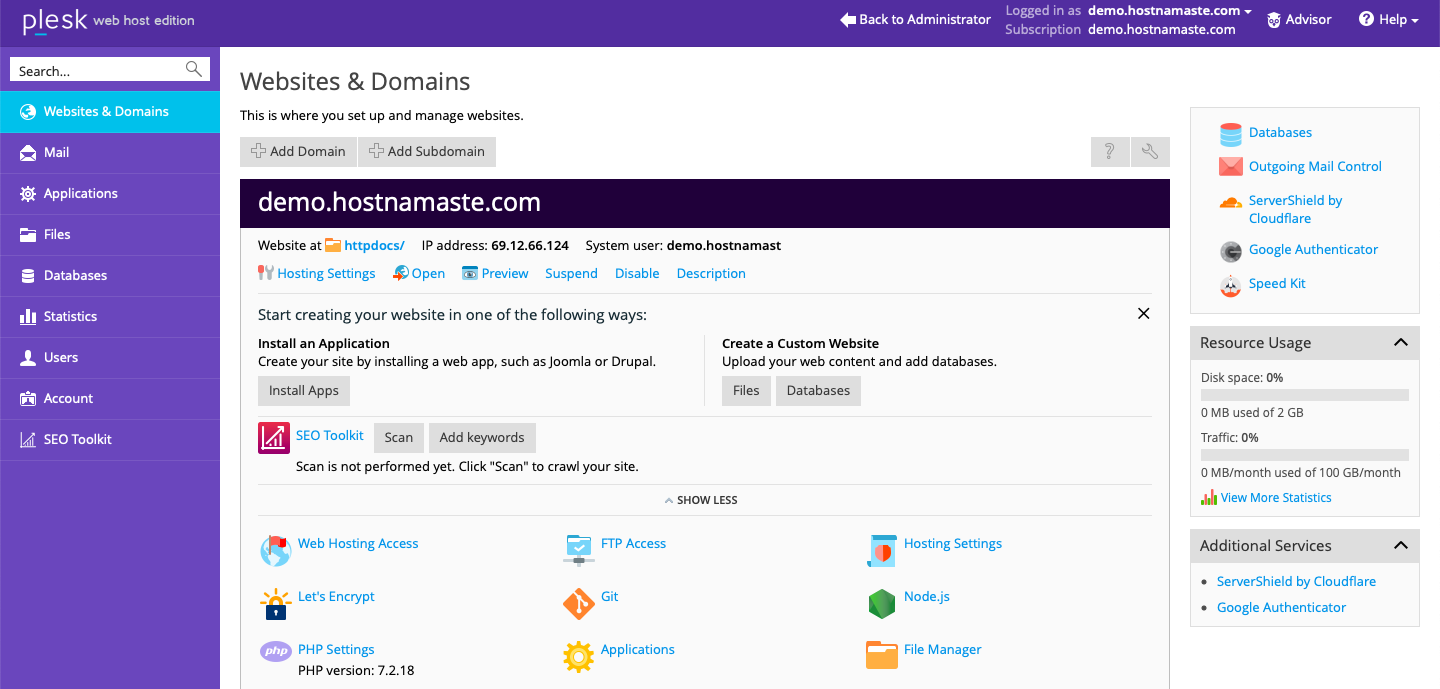Click the Web Hosting Access globe icon
This screenshot has height=689, width=1440.
coord(275,550)
